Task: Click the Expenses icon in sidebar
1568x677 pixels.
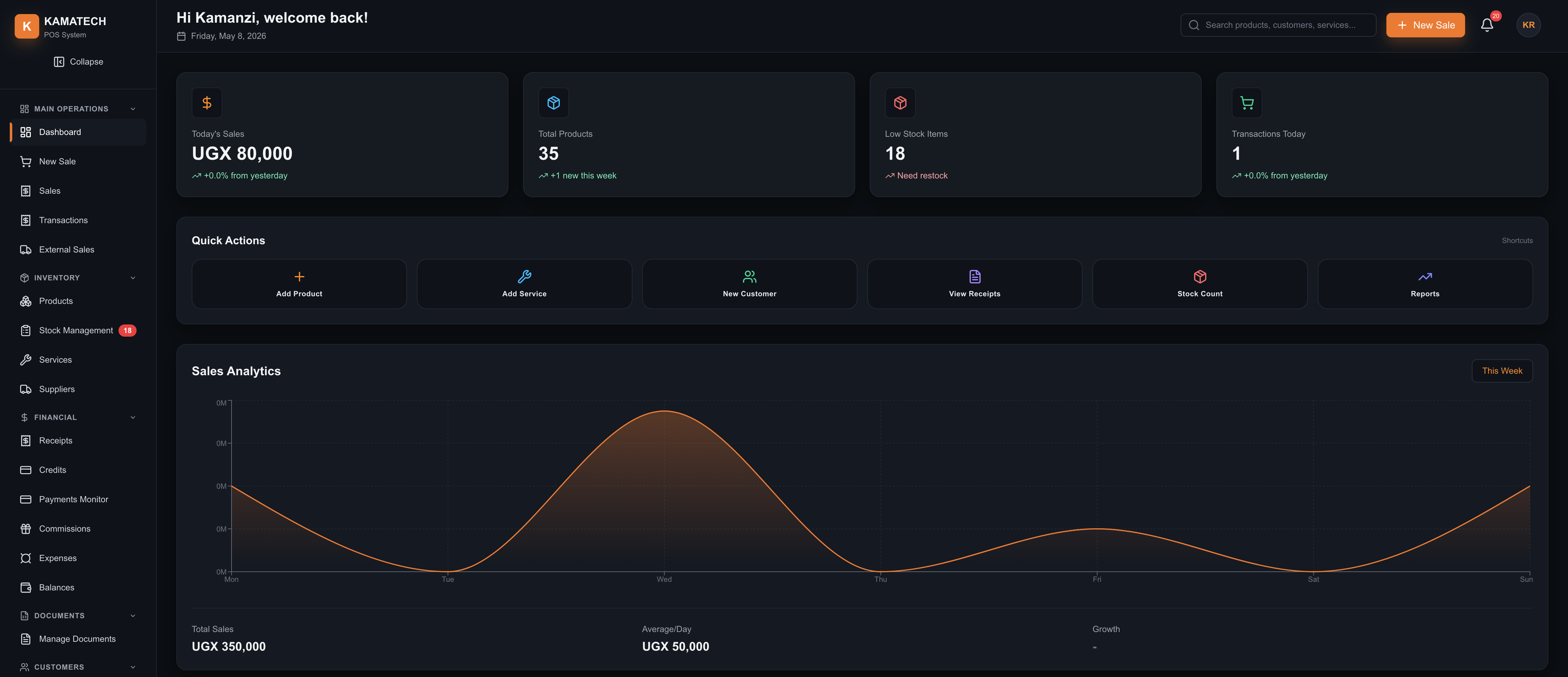Action: pyautogui.click(x=25, y=558)
